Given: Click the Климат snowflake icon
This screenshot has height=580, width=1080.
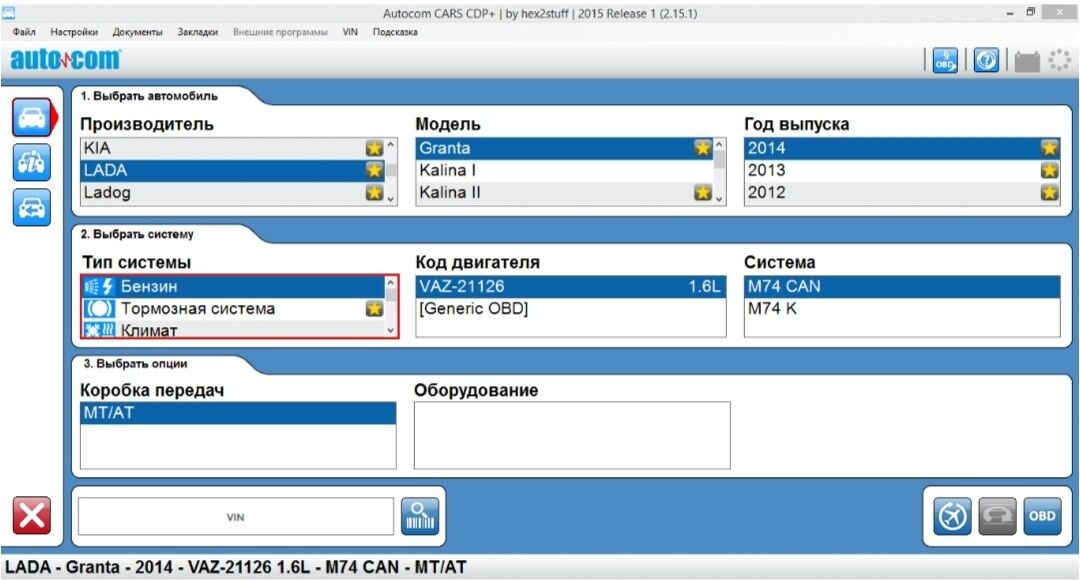Looking at the screenshot, I should click(x=99, y=330).
